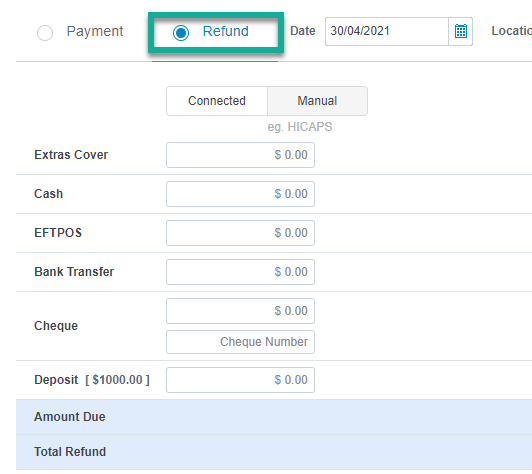Click the Extras Cover amount field
Screen dimensions: 532x474
coord(240,155)
